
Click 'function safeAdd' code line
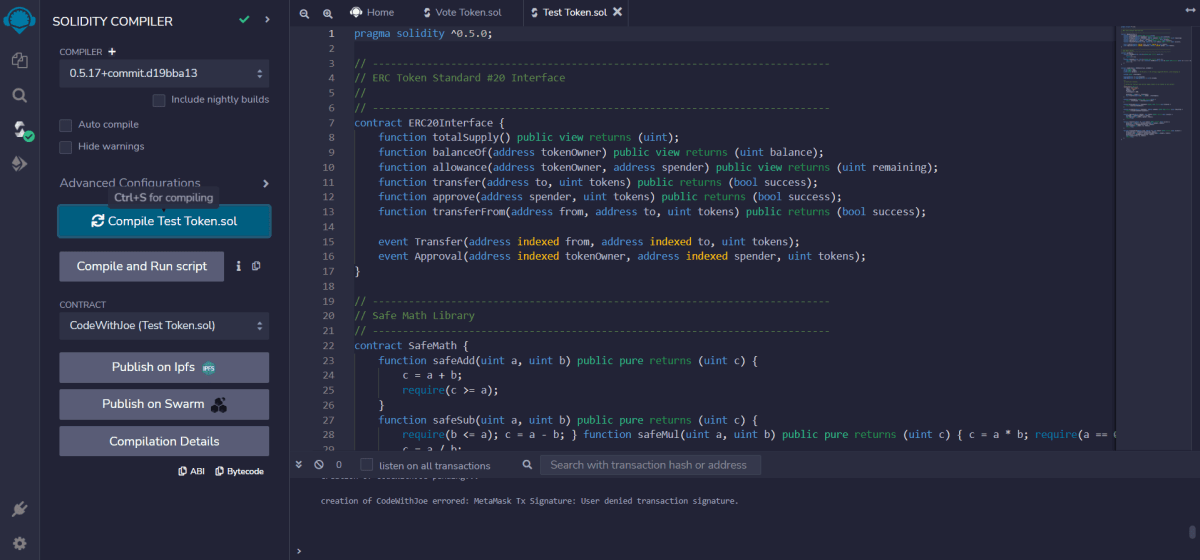[x=569, y=360]
